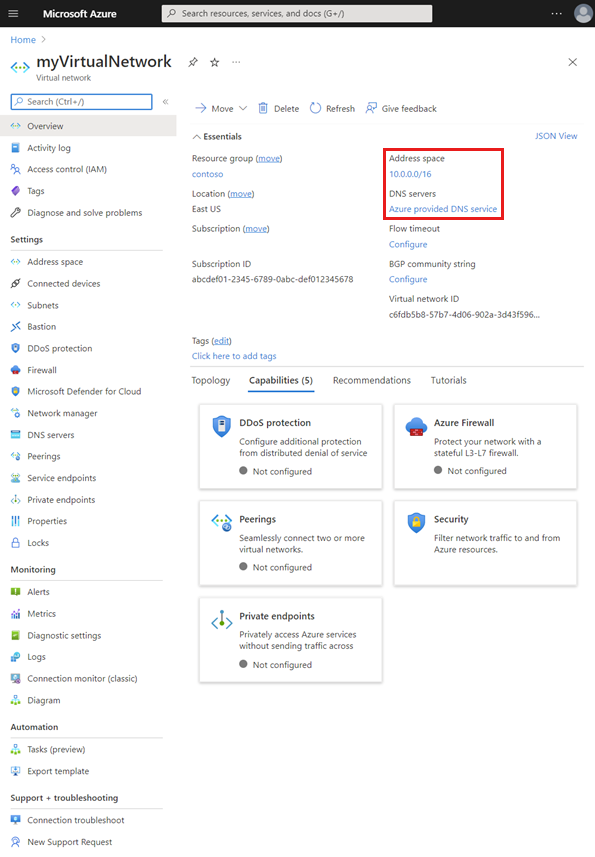595x857 pixels.
Task: Open the user account avatar
Action: tap(583, 14)
